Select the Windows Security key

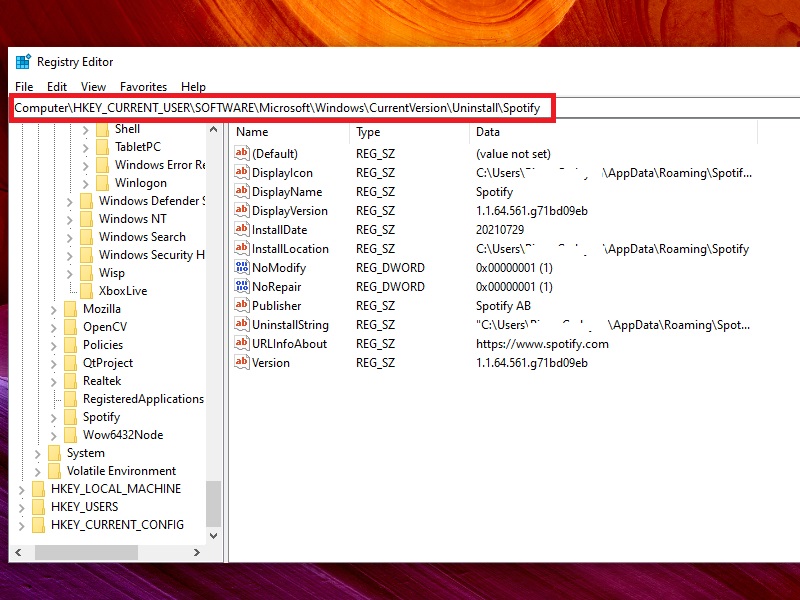point(152,255)
